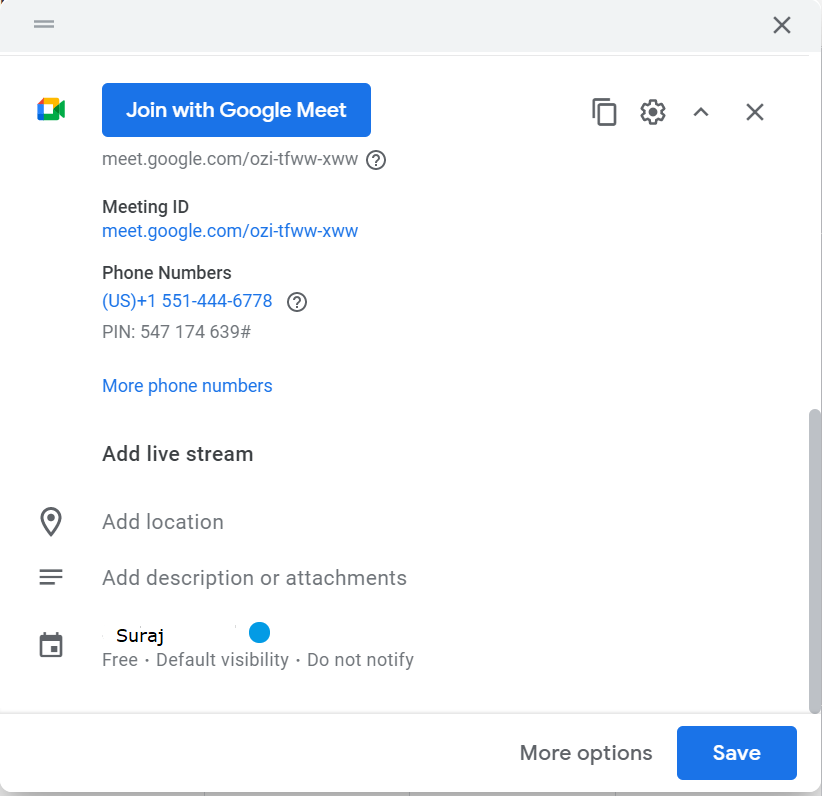This screenshot has width=822, height=796.
Task: Open the Meeting ID link meet.google.com/ozi-tfww-xww
Action: (x=230, y=231)
